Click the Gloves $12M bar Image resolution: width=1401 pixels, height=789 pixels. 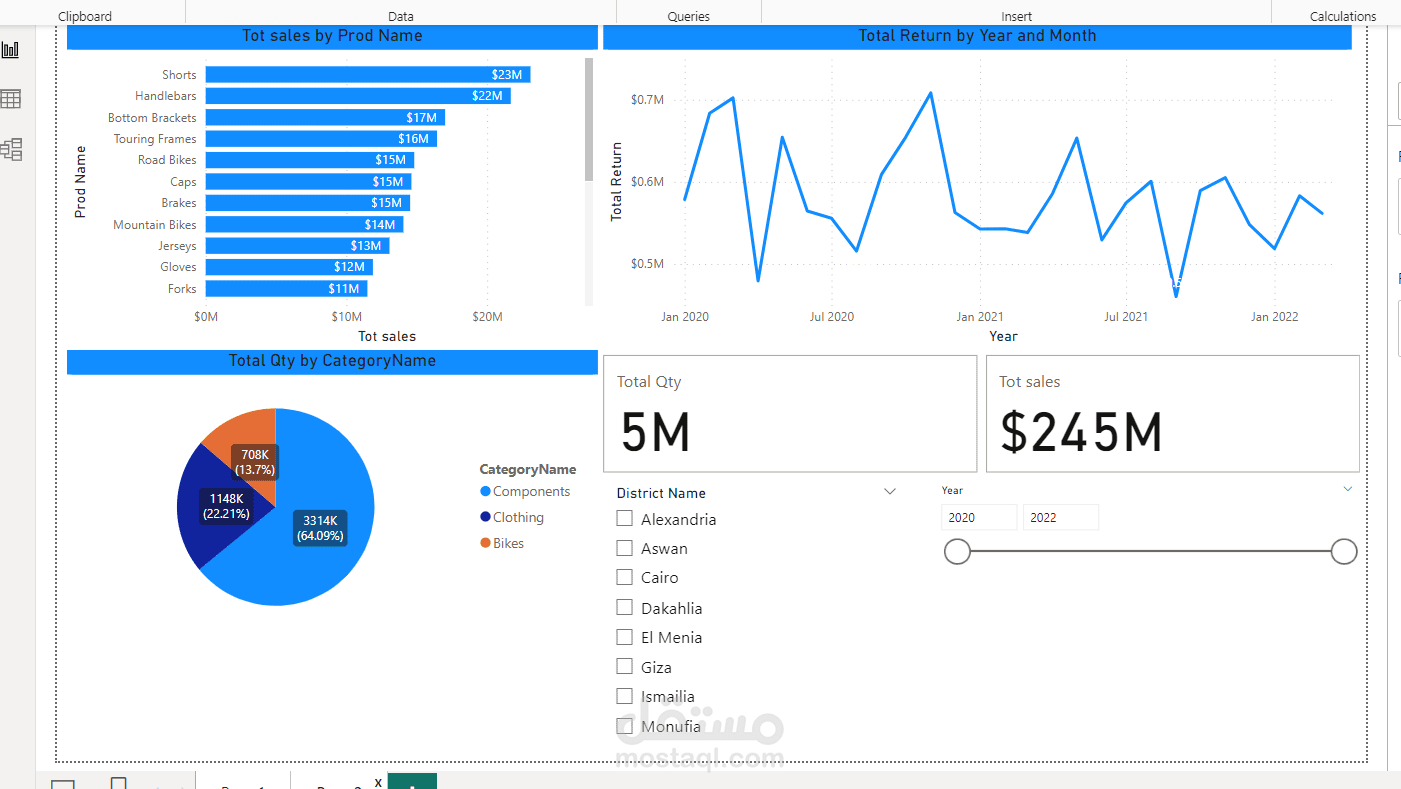click(x=289, y=267)
